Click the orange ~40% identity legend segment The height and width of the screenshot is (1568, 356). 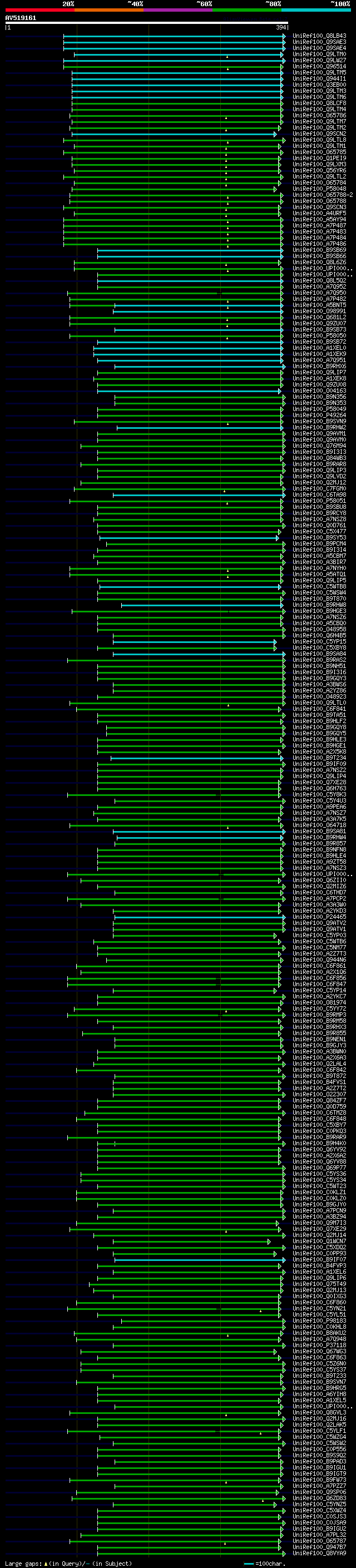(x=109, y=10)
